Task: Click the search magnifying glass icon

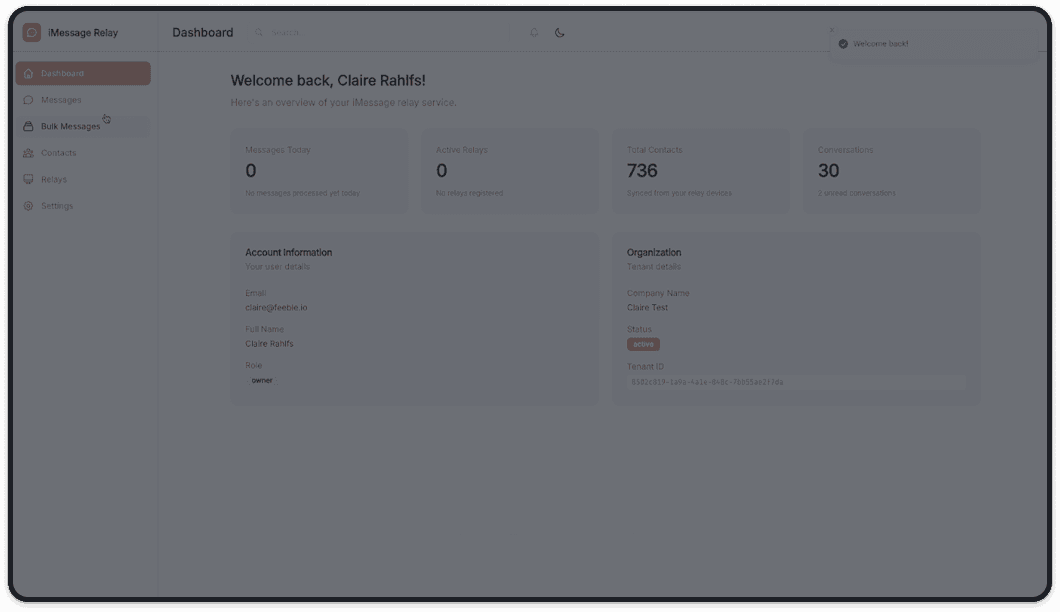Action: 259,32
